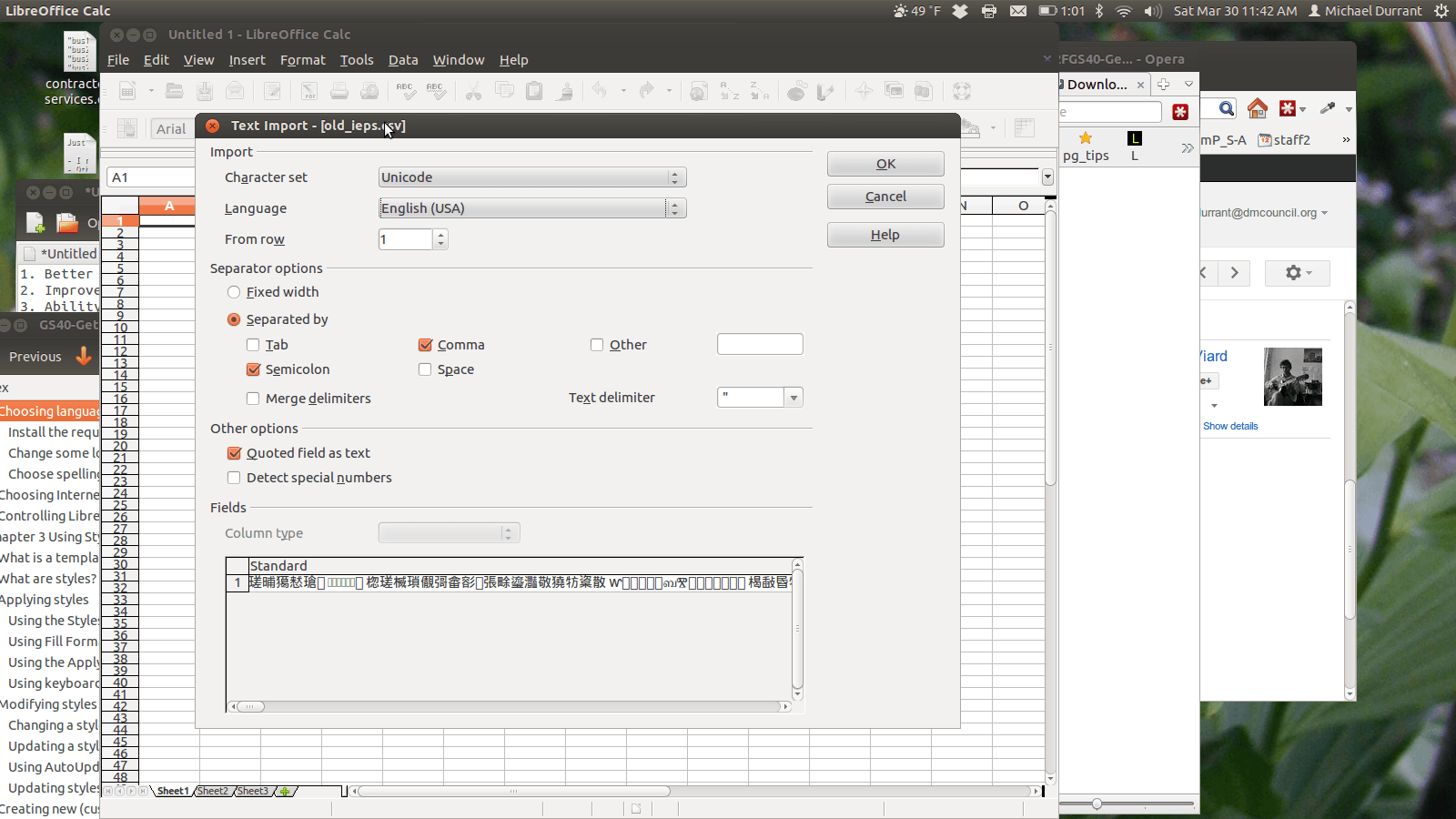This screenshot has height=819, width=1456.
Task: Click the Paste clipboard icon in Calc toolbar
Action: click(534, 91)
